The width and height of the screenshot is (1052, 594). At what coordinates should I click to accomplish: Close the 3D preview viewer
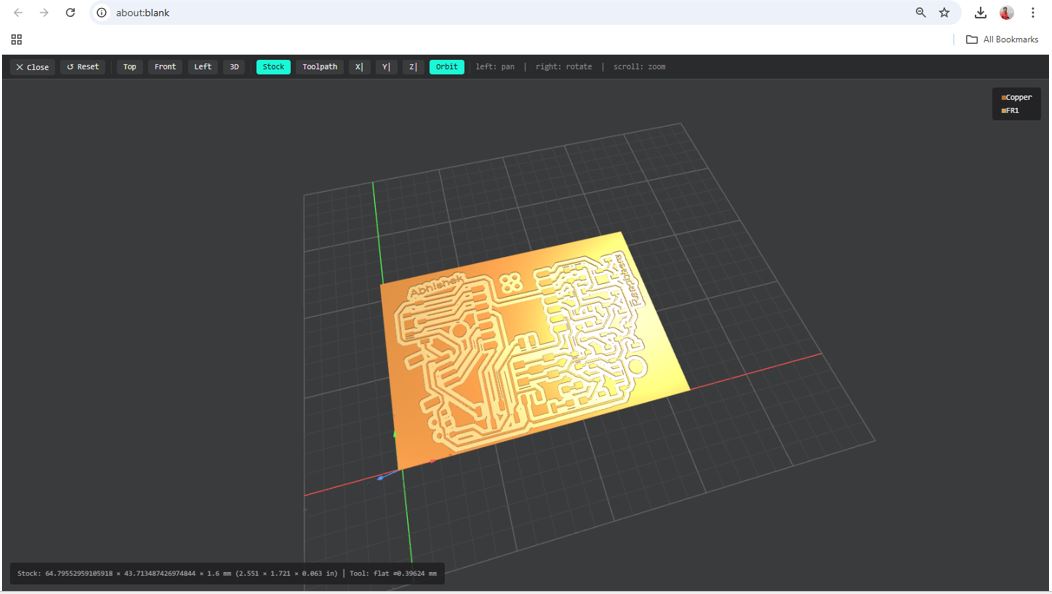point(32,67)
